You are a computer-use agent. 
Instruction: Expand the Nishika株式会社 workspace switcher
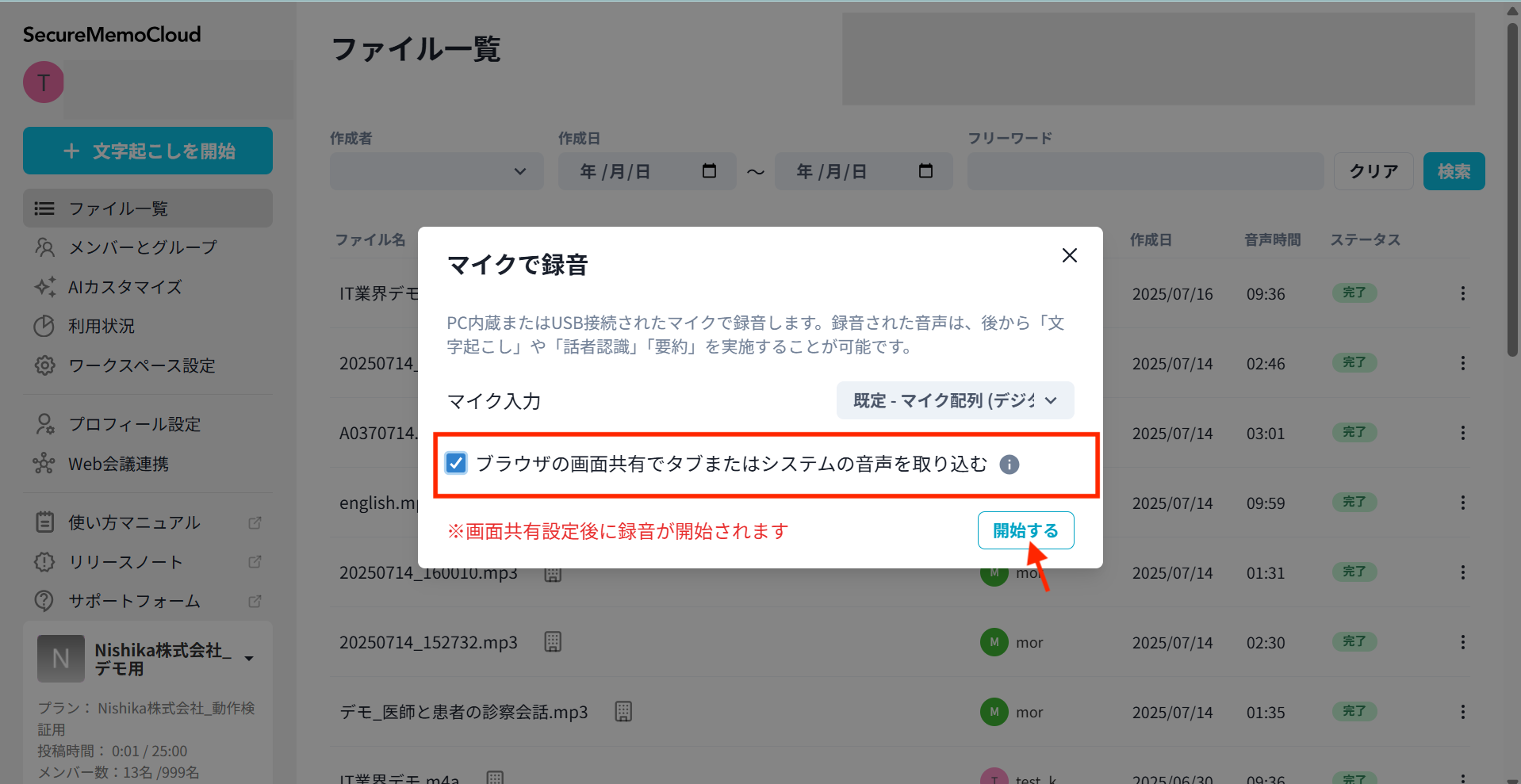[249, 658]
